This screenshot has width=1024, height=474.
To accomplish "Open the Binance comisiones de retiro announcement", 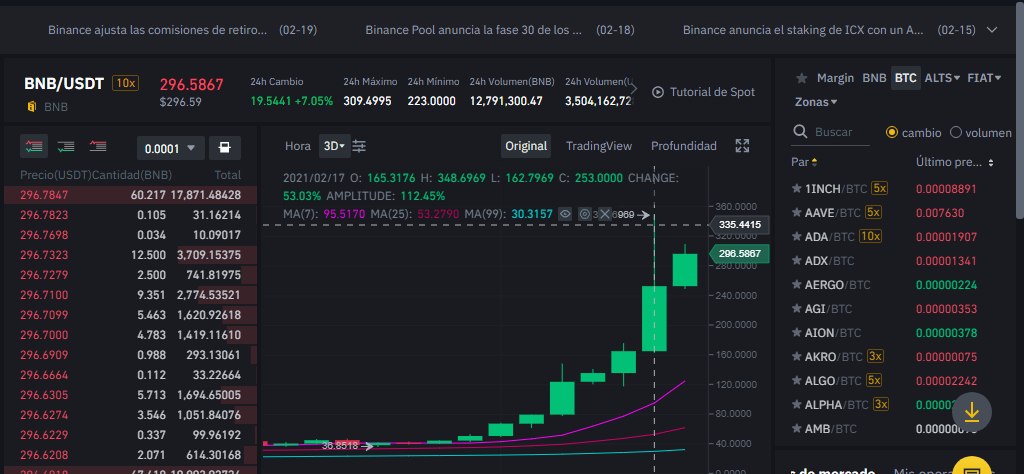I will tap(158, 30).
